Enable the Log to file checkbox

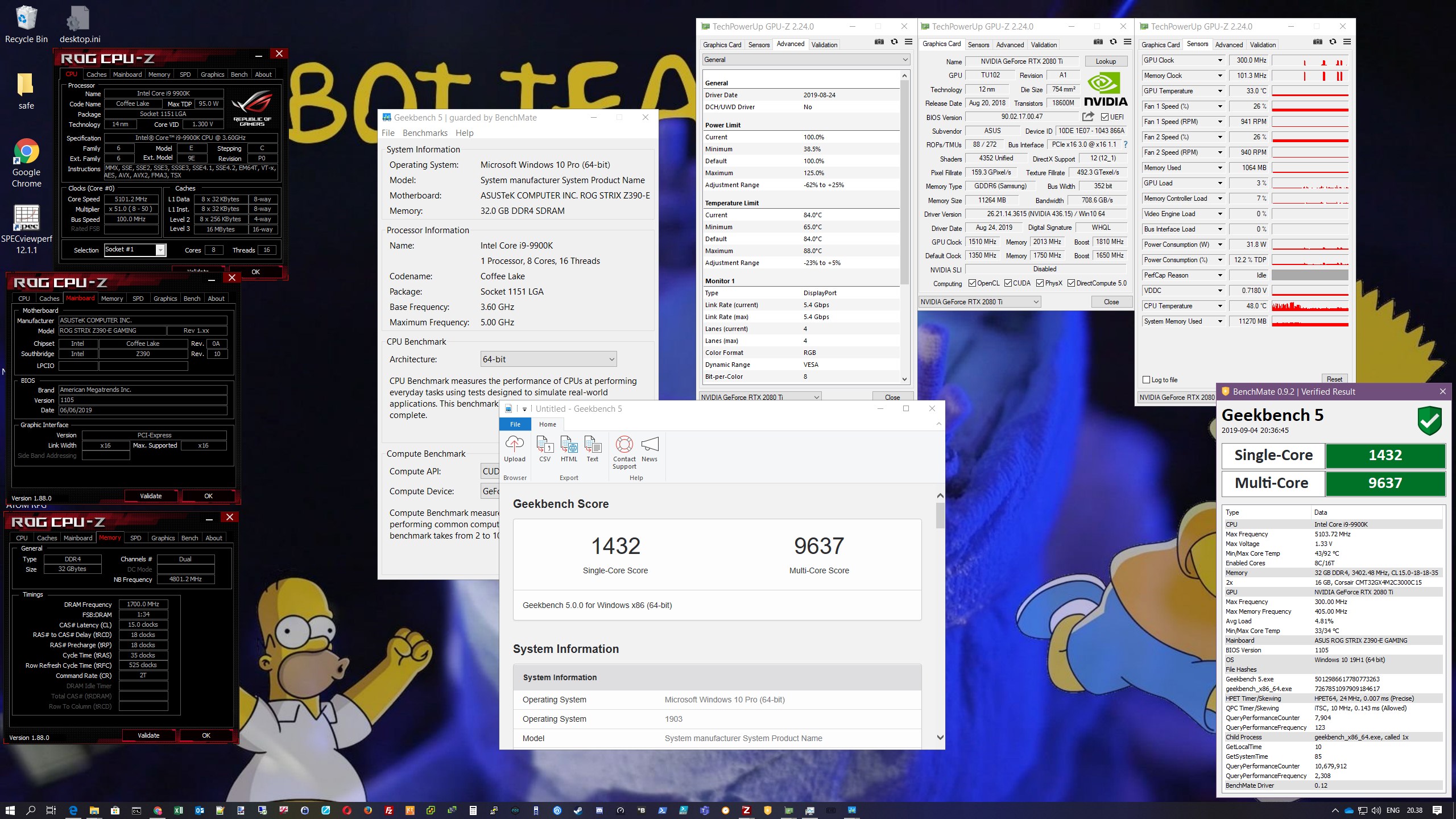[x=1147, y=380]
